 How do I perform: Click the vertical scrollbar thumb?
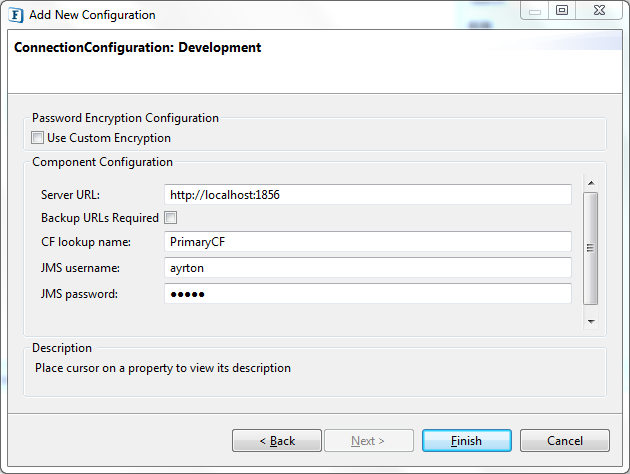(591, 248)
